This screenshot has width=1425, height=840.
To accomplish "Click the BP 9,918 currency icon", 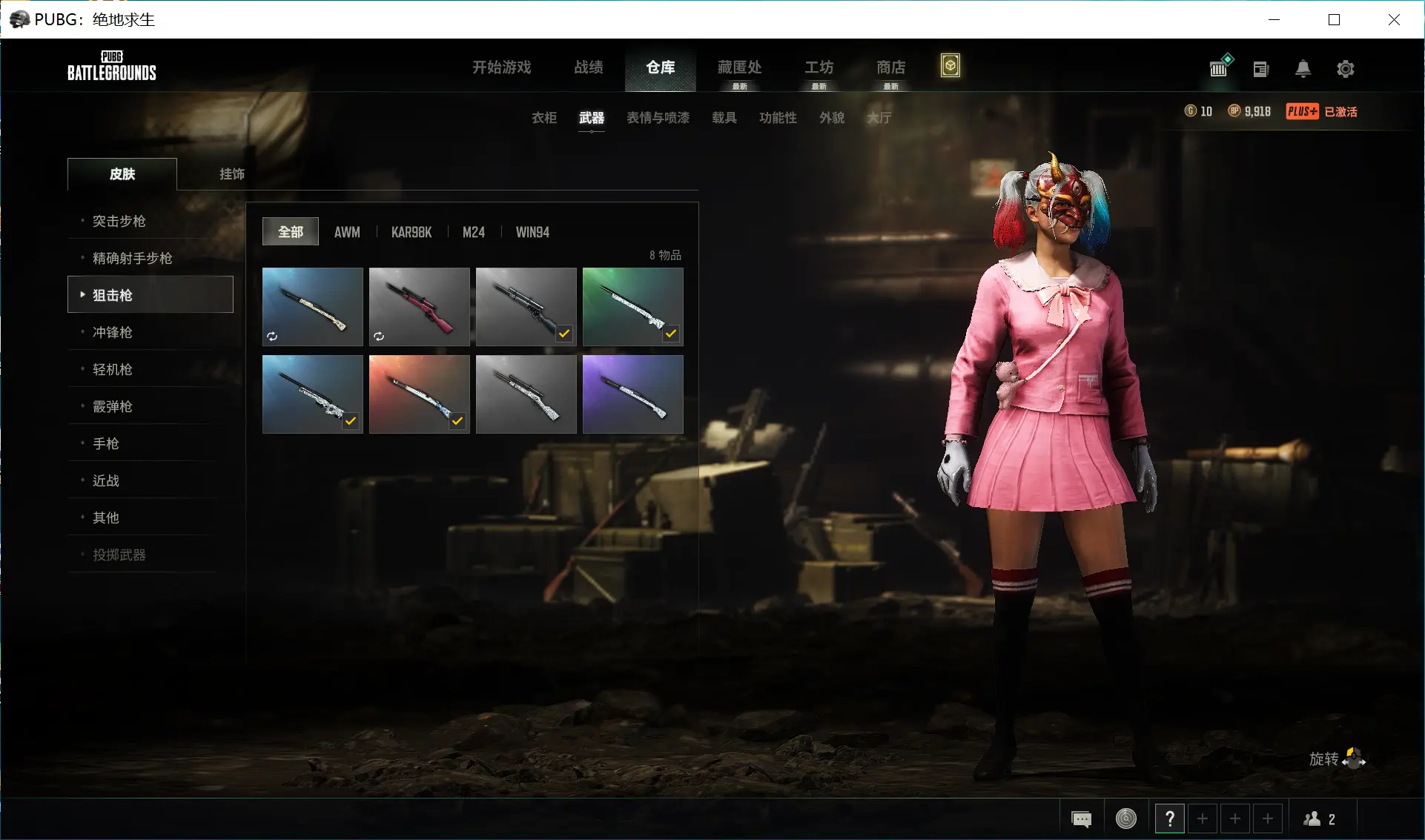I will pos(1234,111).
